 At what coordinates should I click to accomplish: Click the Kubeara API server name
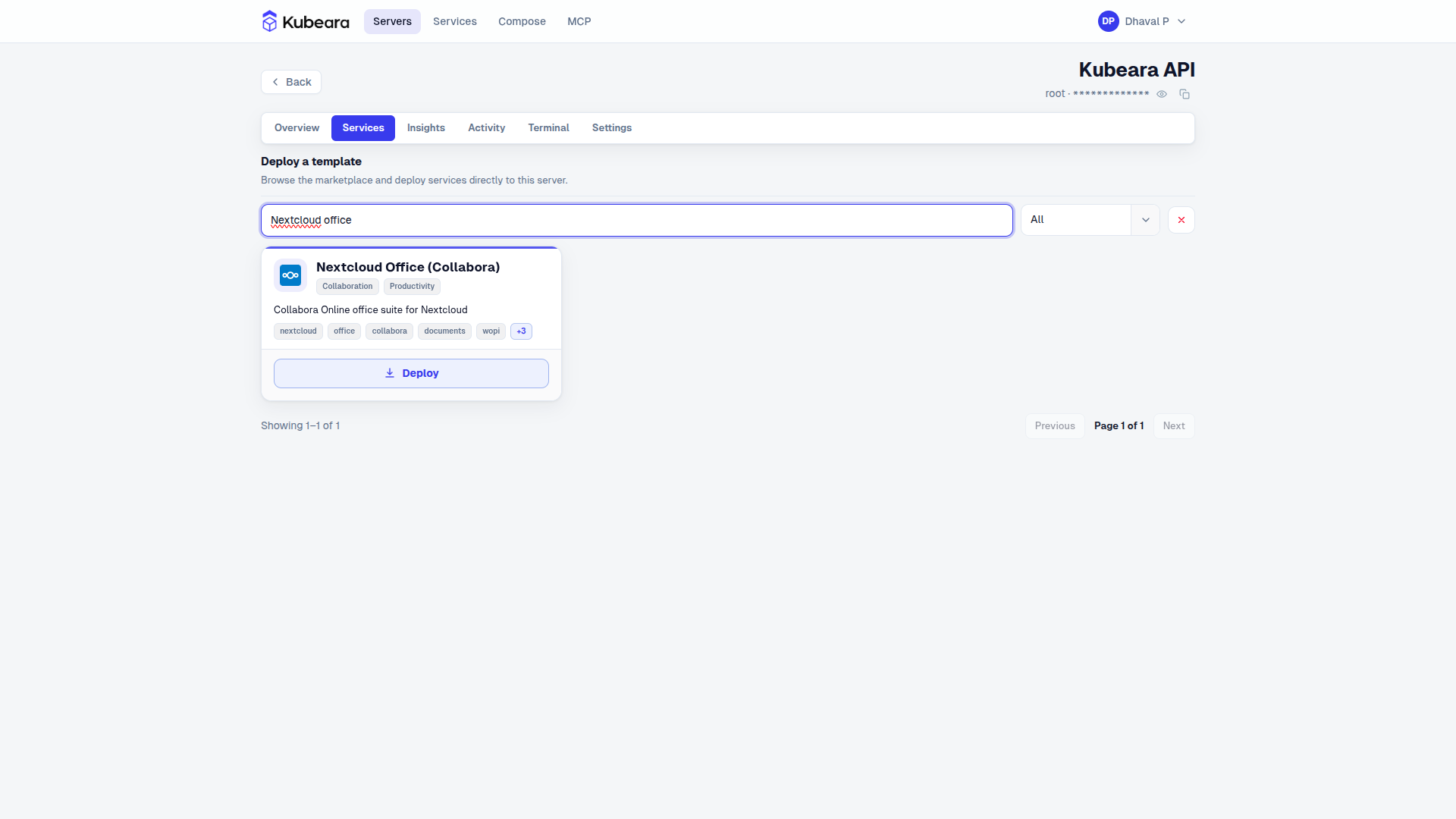(x=1137, y=70)
